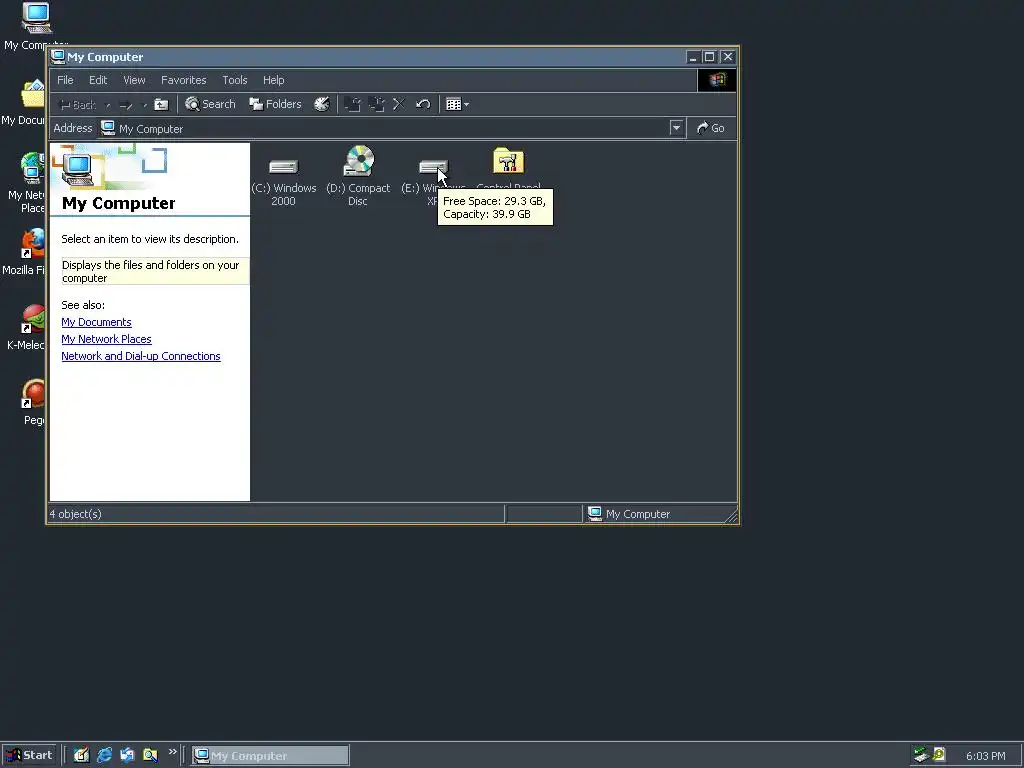Click the first Quick Launch icon
Viewport: 1024px width, 768px height.
click(81, 755)
